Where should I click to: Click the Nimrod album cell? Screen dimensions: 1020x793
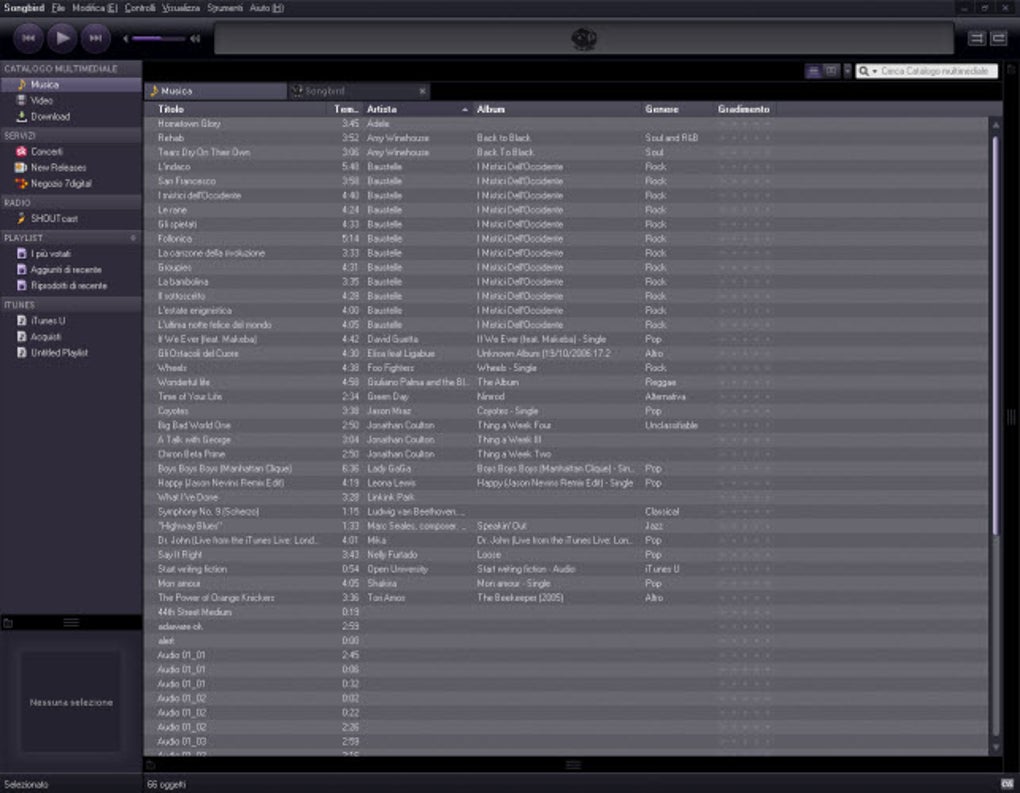pyautogui.click(x=490, y=397)
